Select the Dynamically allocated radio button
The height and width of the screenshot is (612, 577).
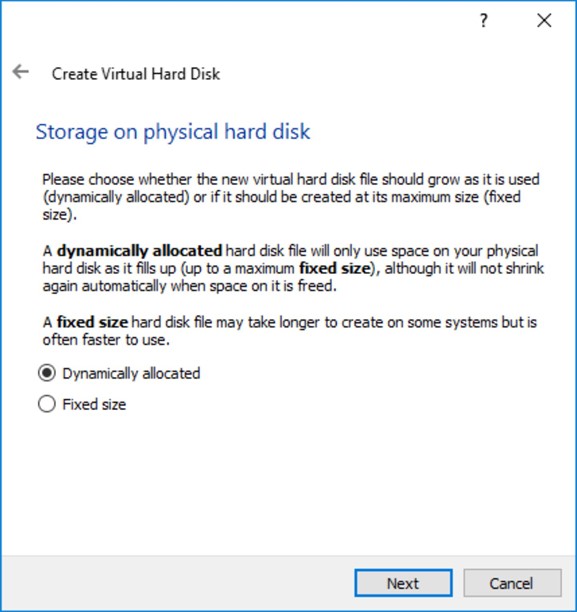(x=47, y=373)
